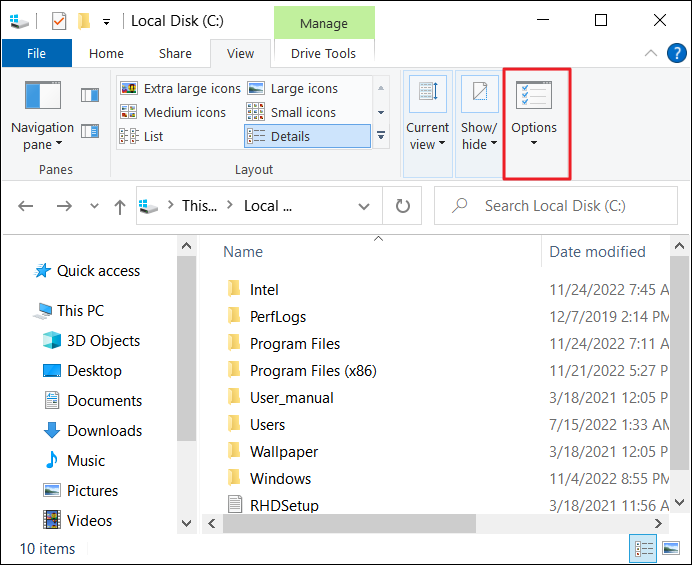Click the Manage contextual tab header
This screenshot has height=565, width=692.
coord(324,23)
